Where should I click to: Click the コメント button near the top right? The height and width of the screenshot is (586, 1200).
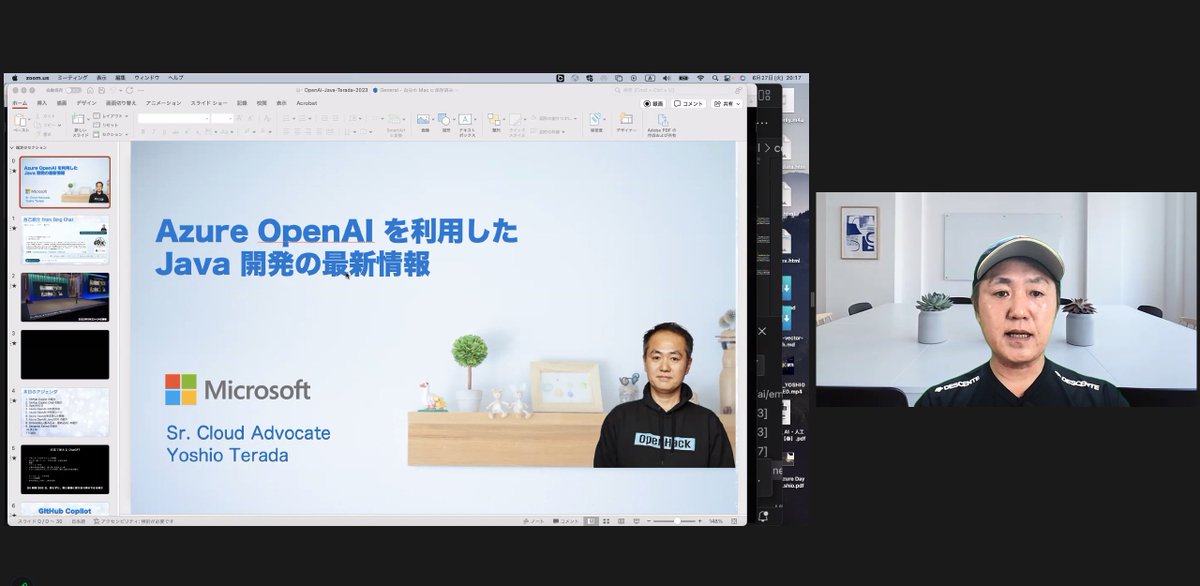pos(688,103)
